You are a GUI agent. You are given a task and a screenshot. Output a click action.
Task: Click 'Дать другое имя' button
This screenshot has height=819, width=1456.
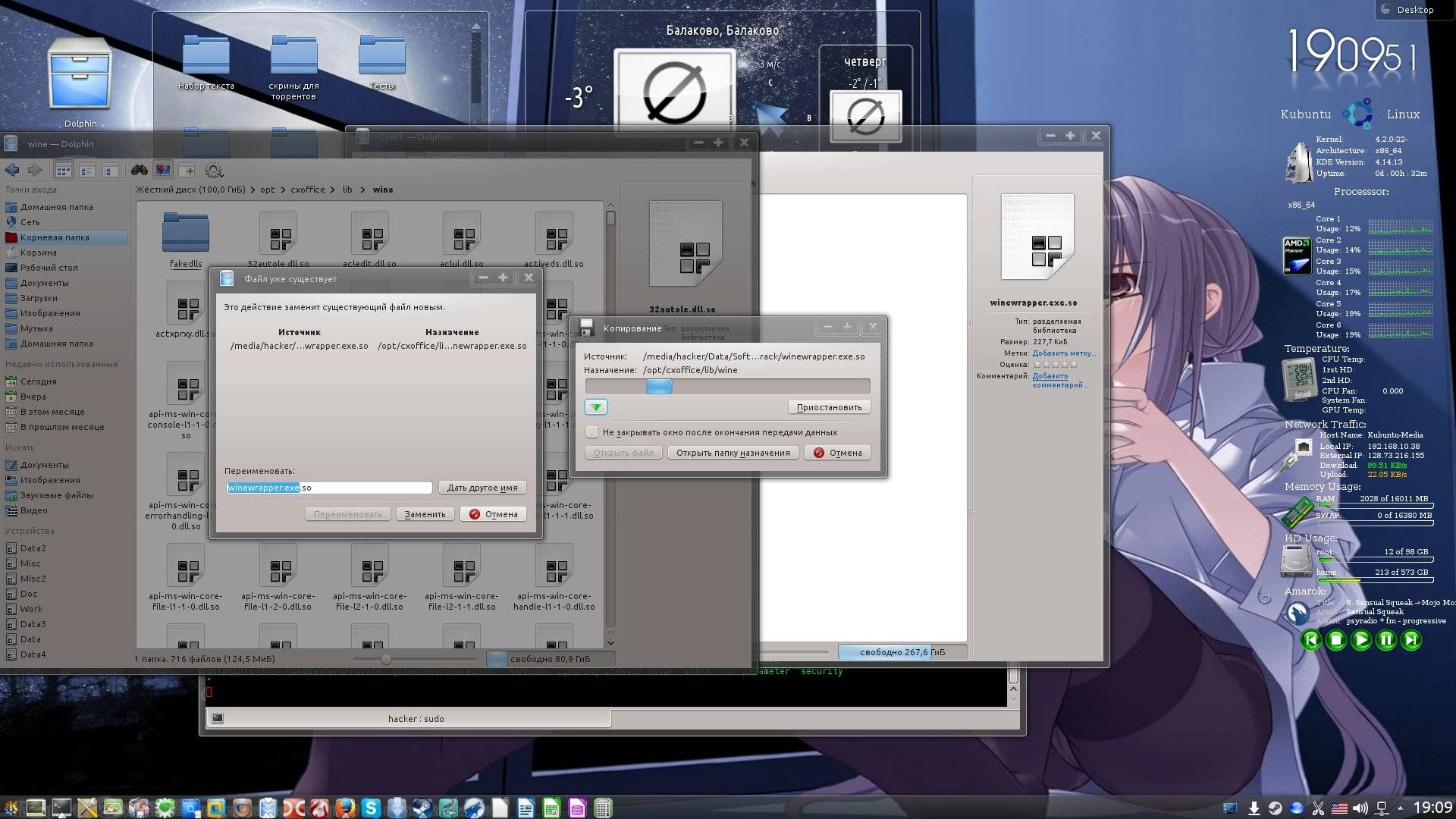pos(482,488)
